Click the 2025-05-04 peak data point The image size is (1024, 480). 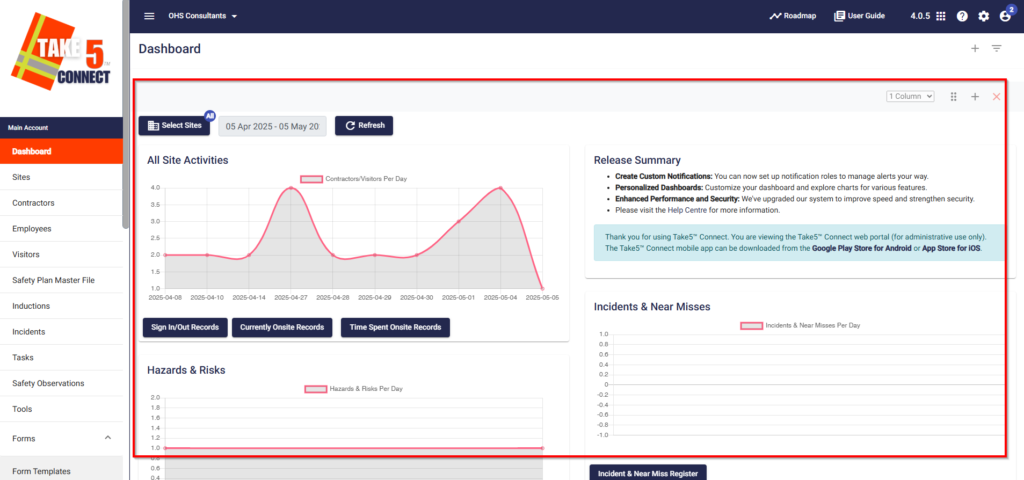coord(500,188)
